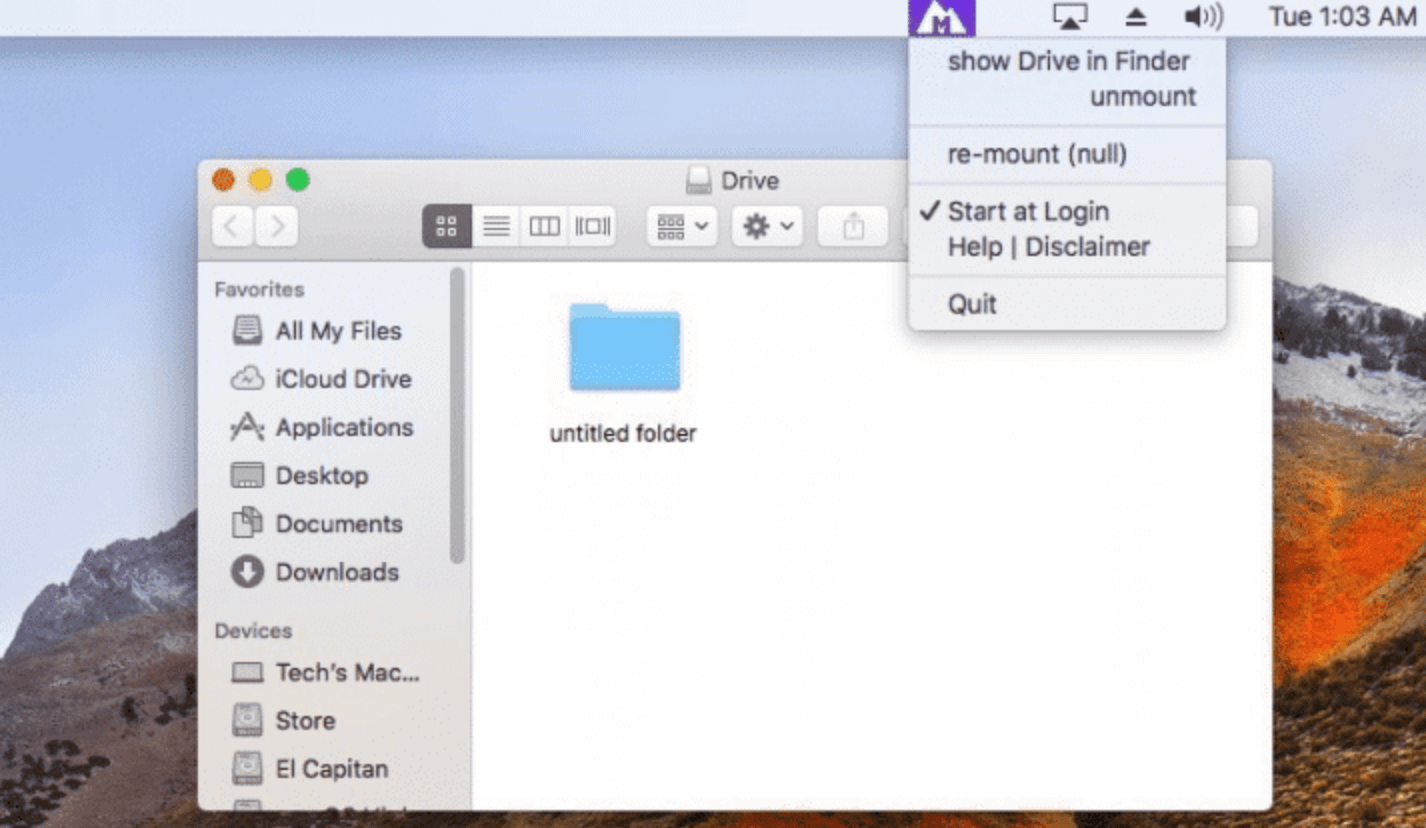Quit the Mountie app
Viewport: 1426px width, 828px height.
click(x=971, y=303)
